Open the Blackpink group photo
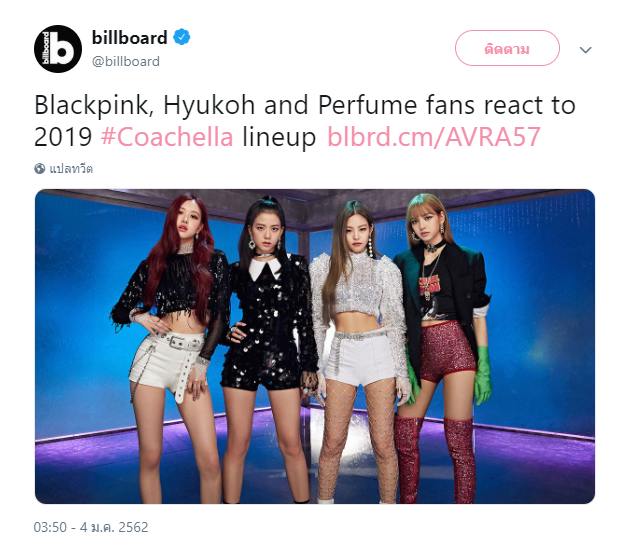Image resolution: width=628 pixels, height=546 pixels. [315, 347]
